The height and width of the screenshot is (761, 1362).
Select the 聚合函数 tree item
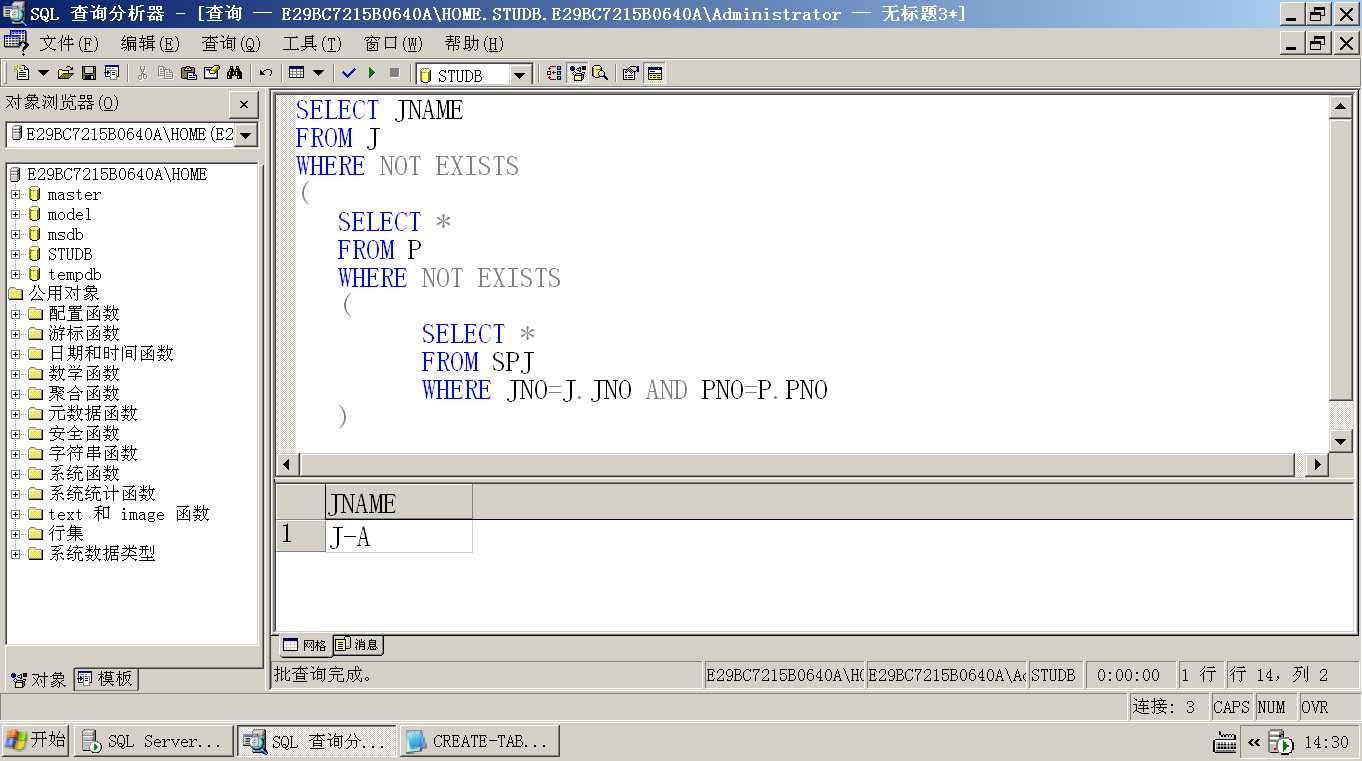click(x=84, y=394)
